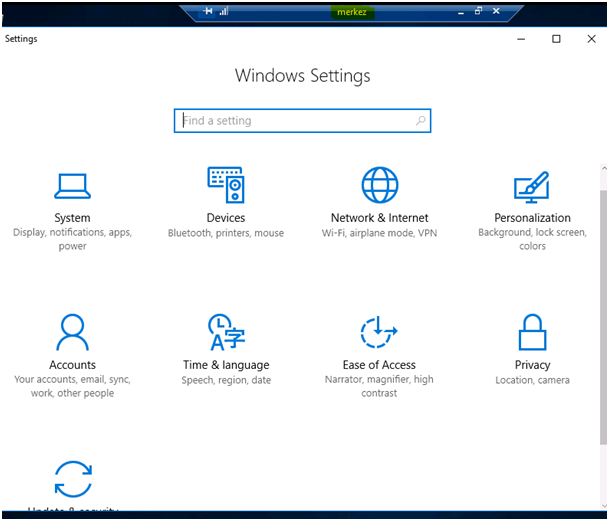Click 'Narrator, magnifier, high contrast' description

[x=379, y=386]
